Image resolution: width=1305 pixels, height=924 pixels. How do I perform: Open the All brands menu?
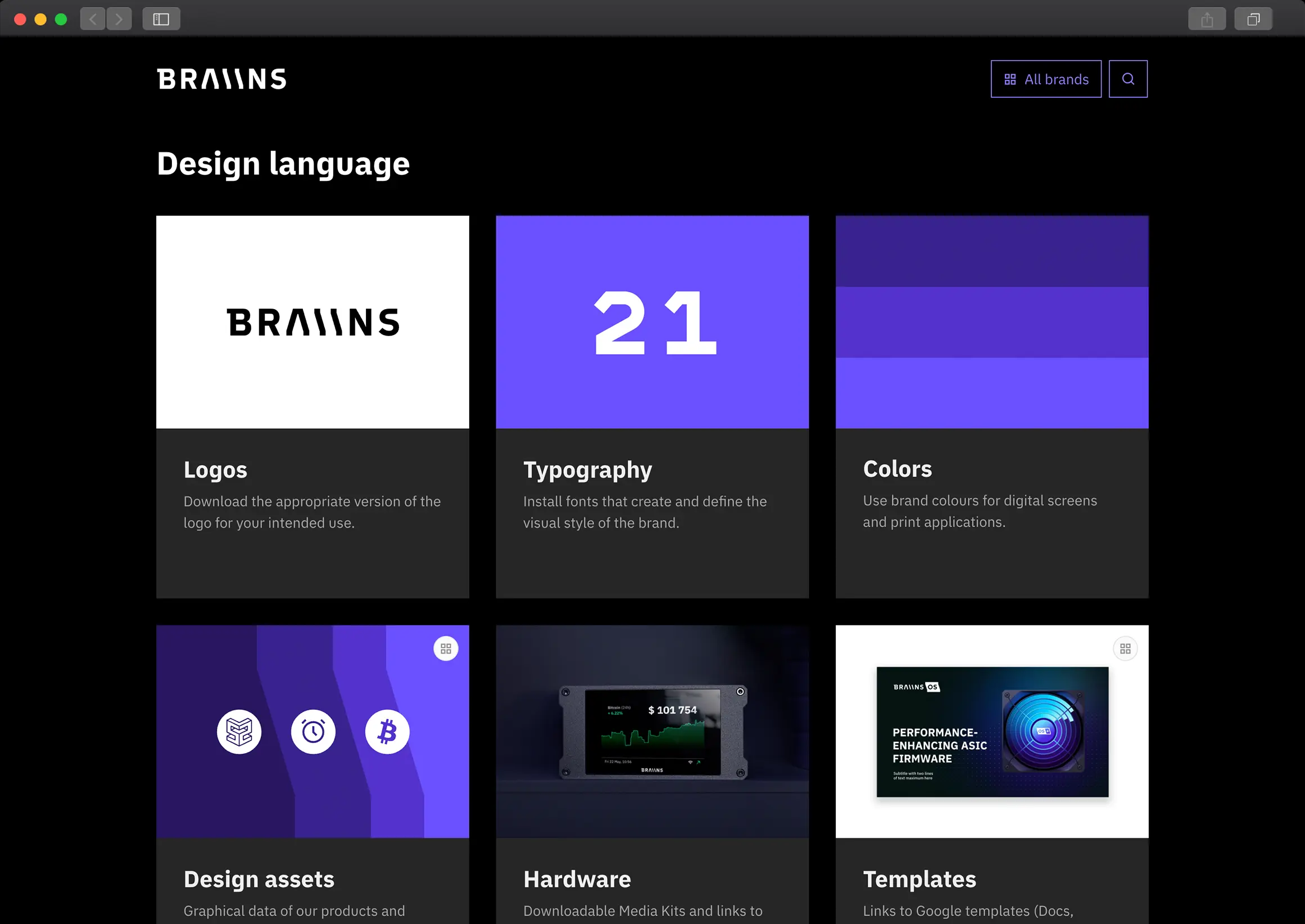tap(1045, 79)
